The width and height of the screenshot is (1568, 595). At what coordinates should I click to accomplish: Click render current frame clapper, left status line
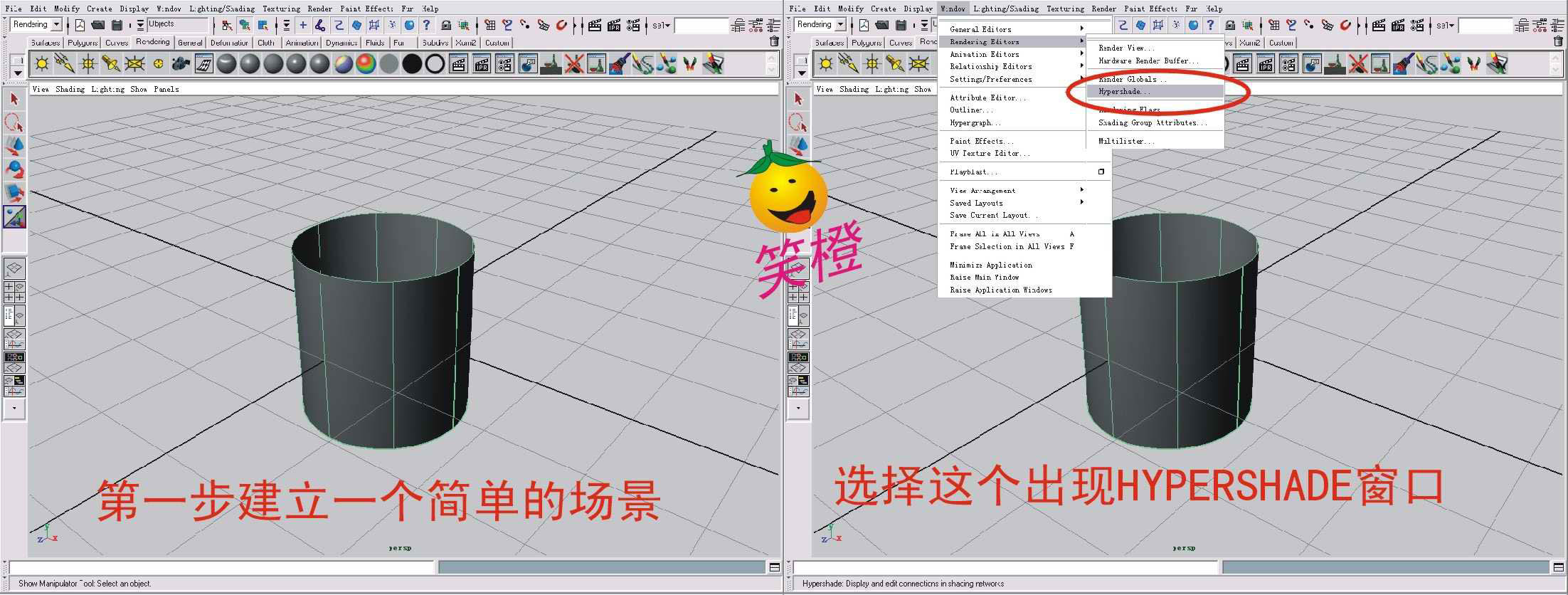click(595, 26)
